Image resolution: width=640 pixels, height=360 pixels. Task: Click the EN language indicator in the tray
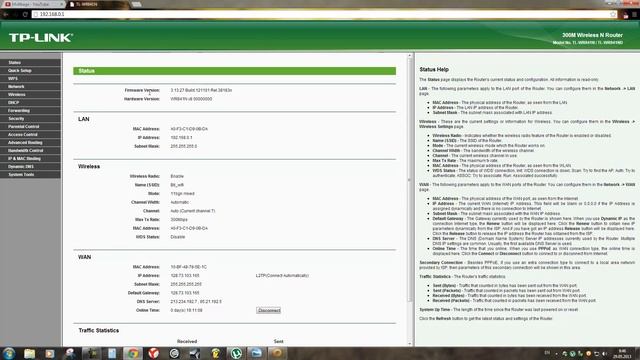click(547, 353)
